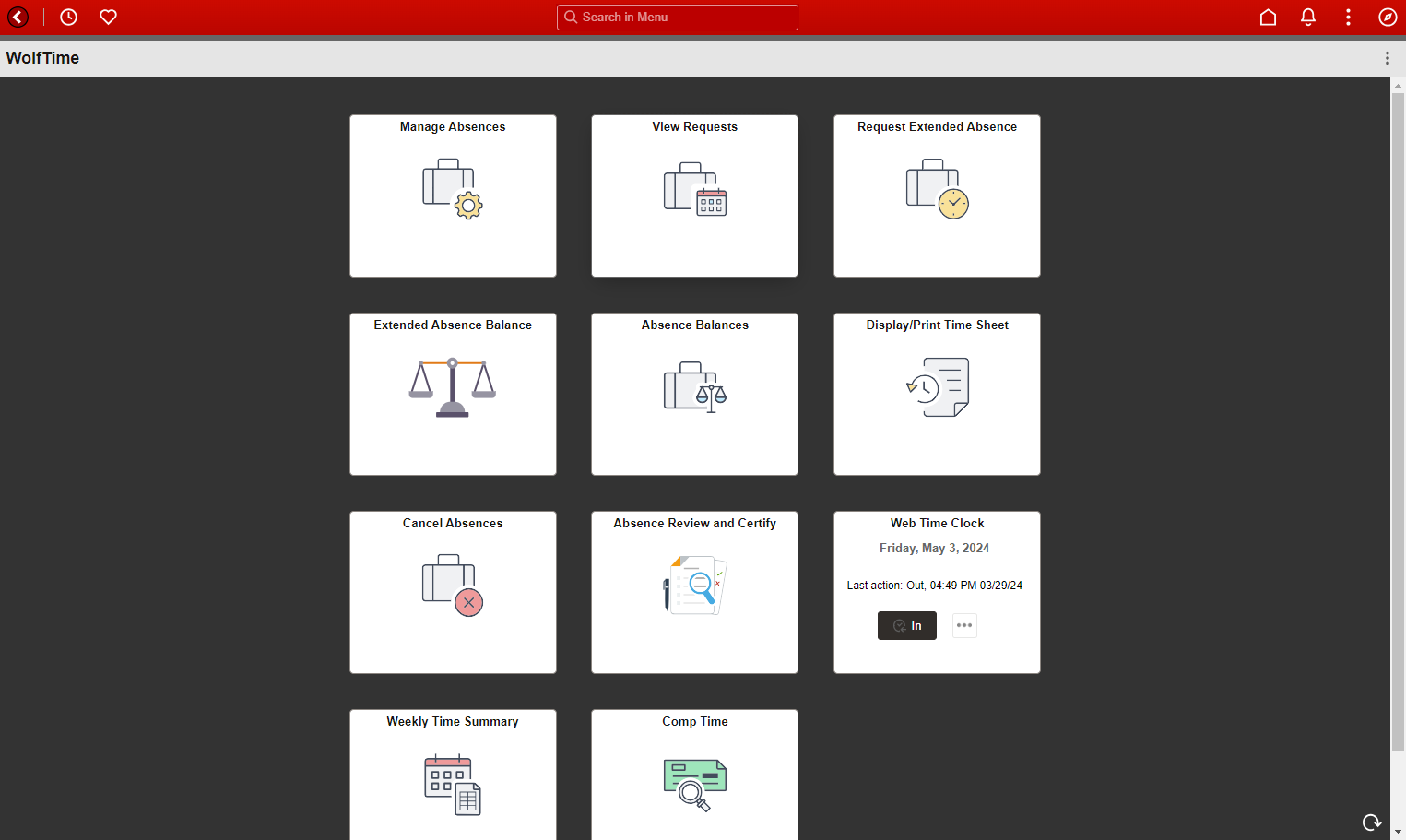Image resolution: width=1406 pixels, height=840 pixels.
Task: Click the Cancel Absences tile title
Action: pyautogui.click(x=453, y=524)
